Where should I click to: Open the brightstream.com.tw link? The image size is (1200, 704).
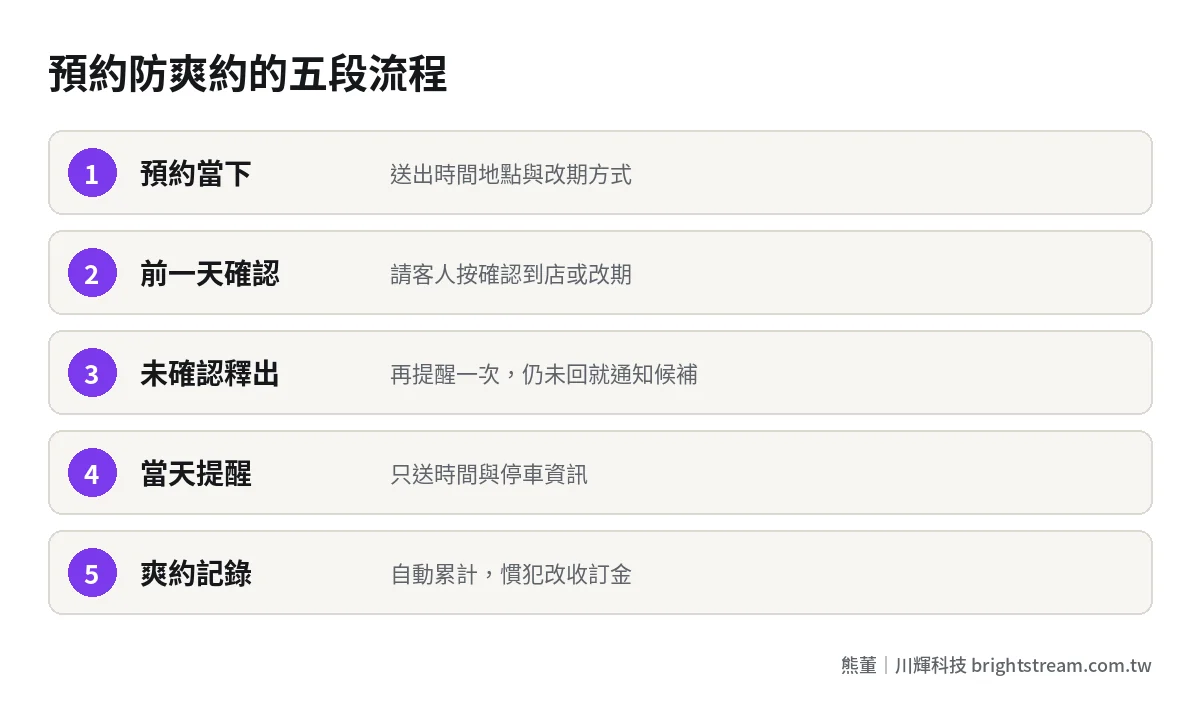coord(1061,665)
